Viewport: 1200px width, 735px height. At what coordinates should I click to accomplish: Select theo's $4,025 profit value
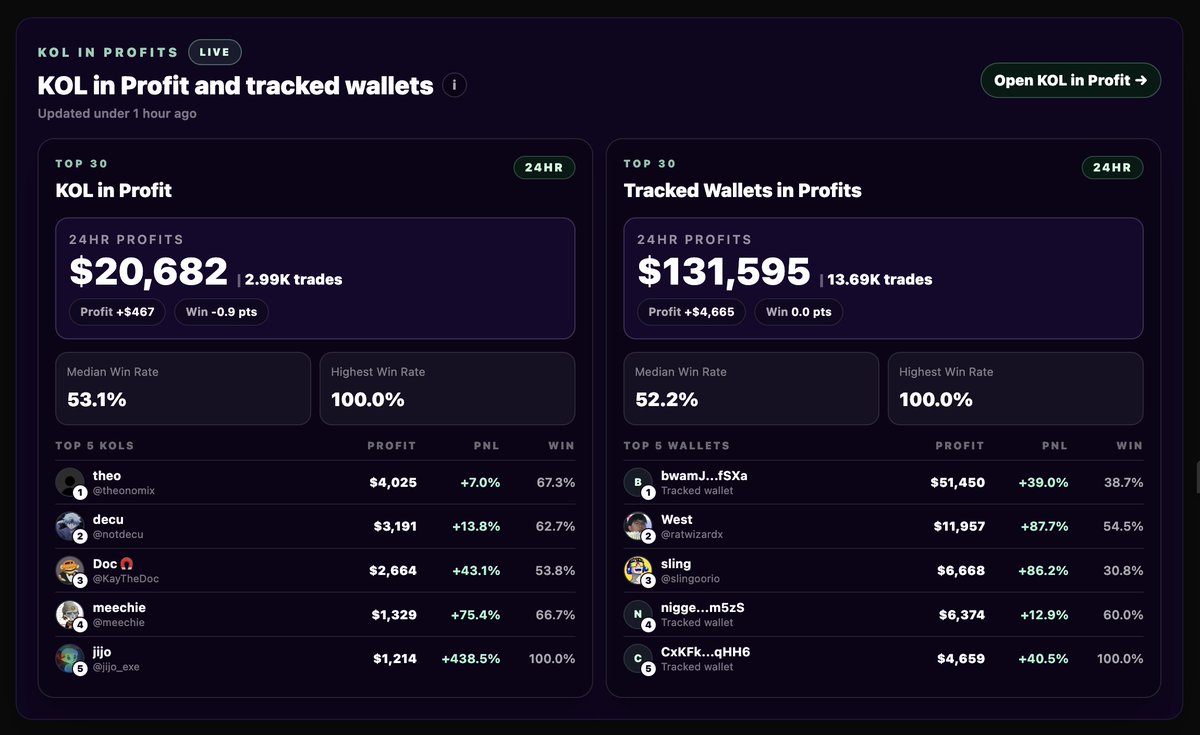pyautogui.click(x=393, y=483)
